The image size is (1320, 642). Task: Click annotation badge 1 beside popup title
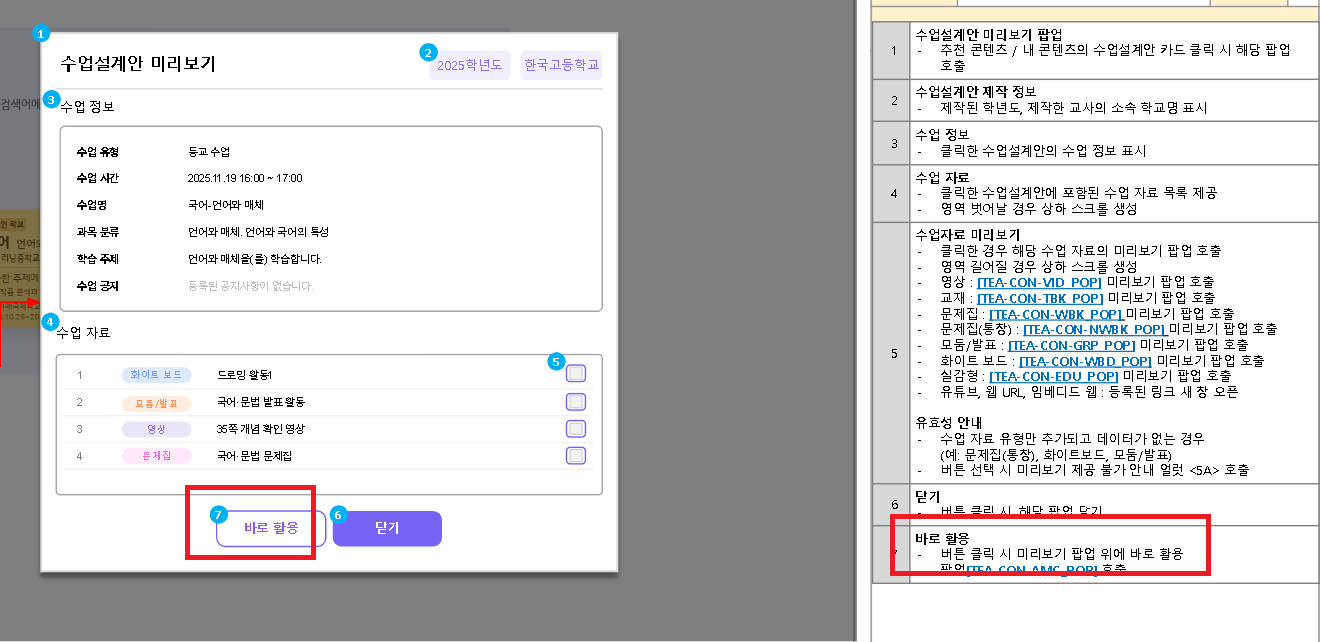tap(41, 34)
